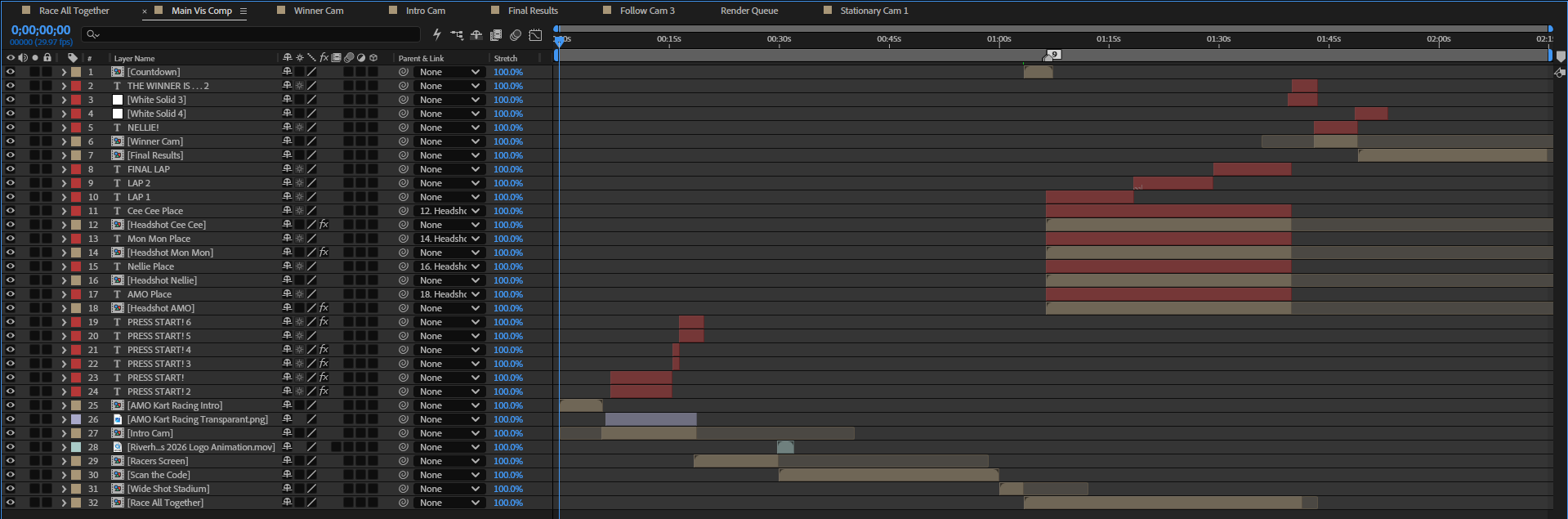Click comp marker bin icon at timeline right edge
Screen dimensions: 1568x519
click(x=1561, y=58)
